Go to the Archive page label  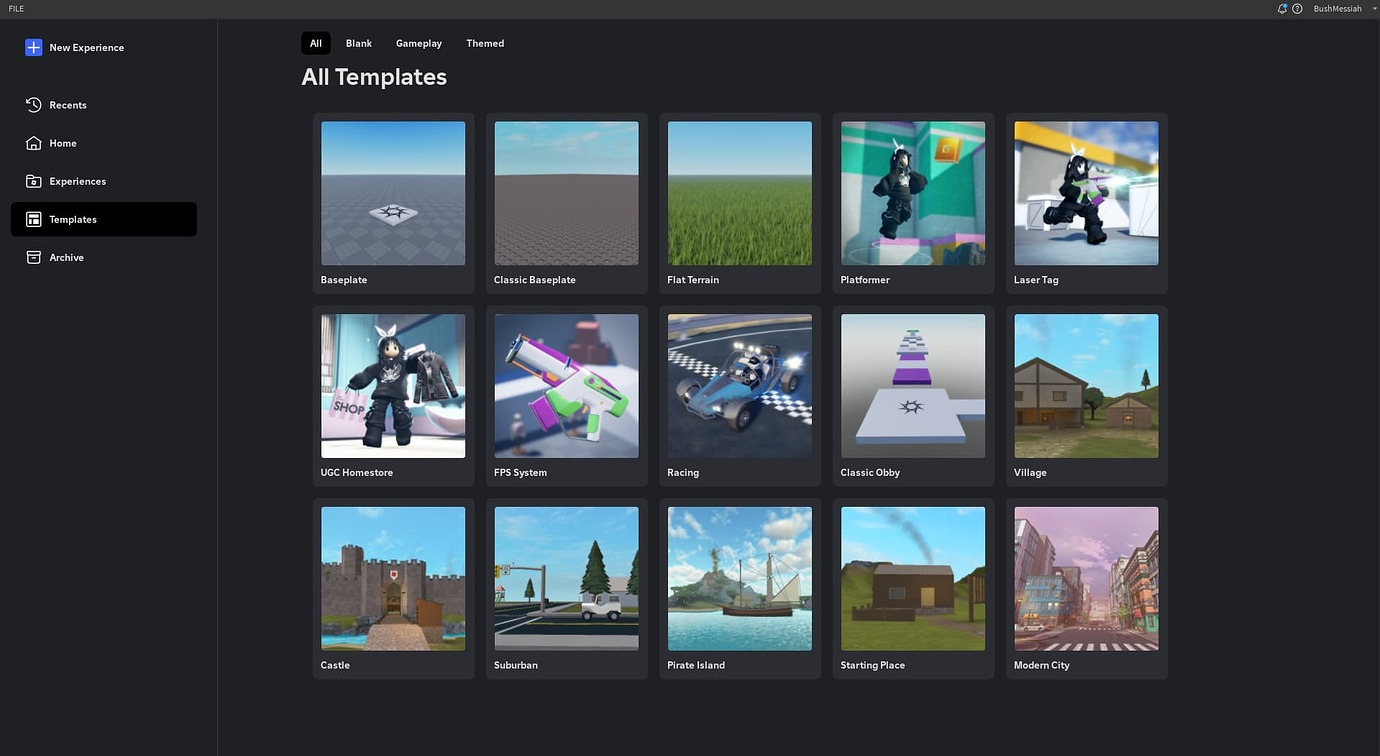[67, 257]
